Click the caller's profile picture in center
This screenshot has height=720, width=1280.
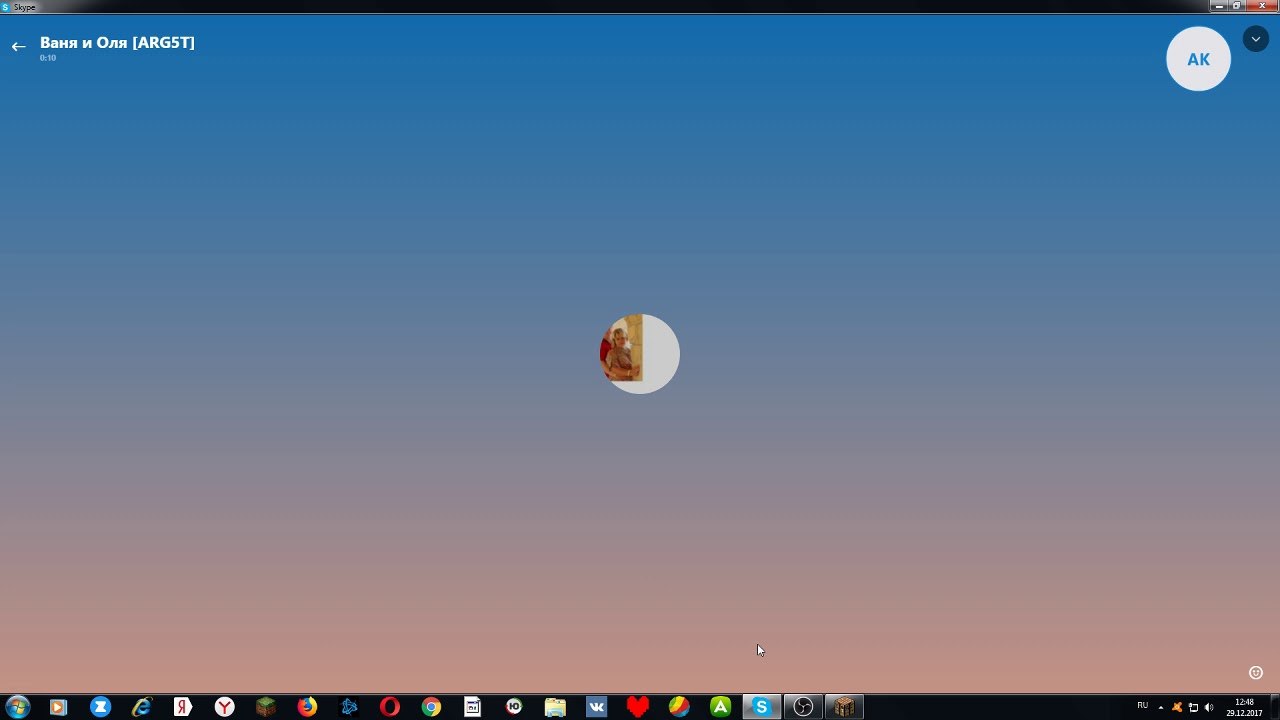pyautogui.click(x=640, y=354)
